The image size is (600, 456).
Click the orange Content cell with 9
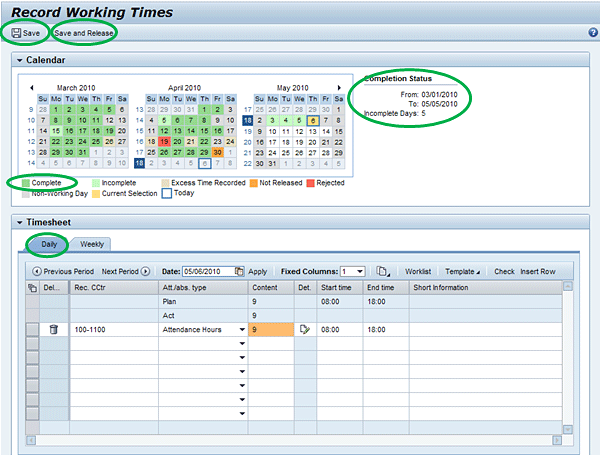271,328
